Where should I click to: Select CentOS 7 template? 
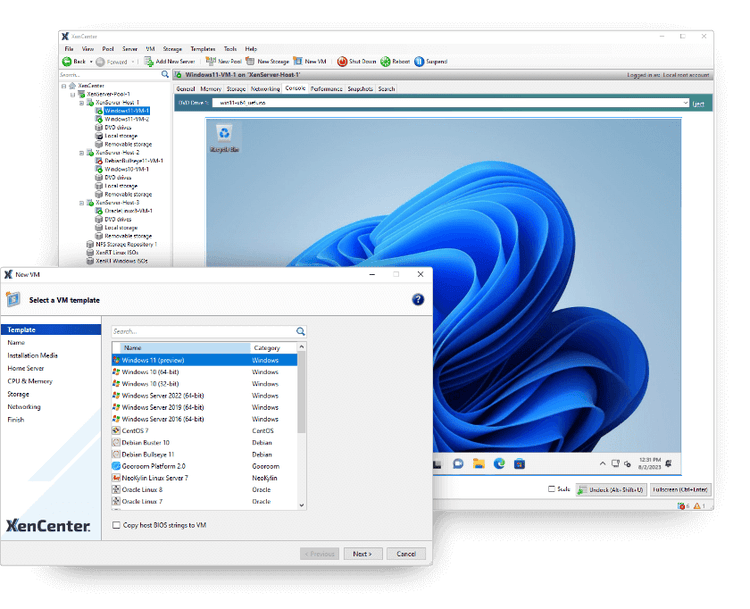[204, 431]
